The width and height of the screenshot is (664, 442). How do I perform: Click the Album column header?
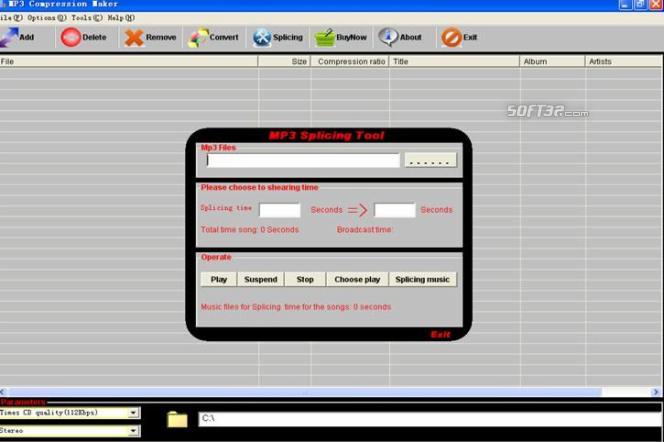(552, 61)
